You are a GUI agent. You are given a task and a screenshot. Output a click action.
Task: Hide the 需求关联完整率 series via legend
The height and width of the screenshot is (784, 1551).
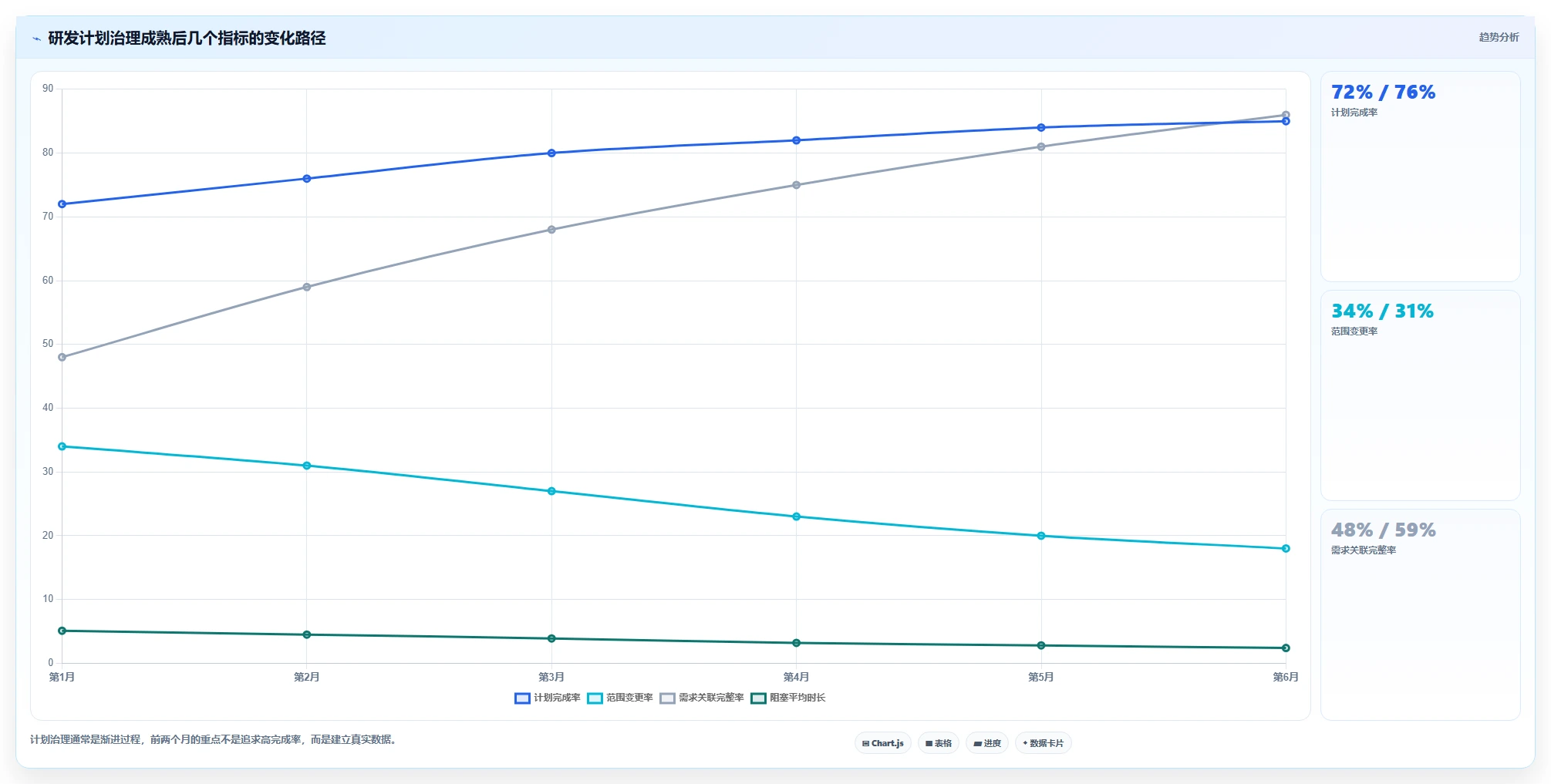click(702, 698)
